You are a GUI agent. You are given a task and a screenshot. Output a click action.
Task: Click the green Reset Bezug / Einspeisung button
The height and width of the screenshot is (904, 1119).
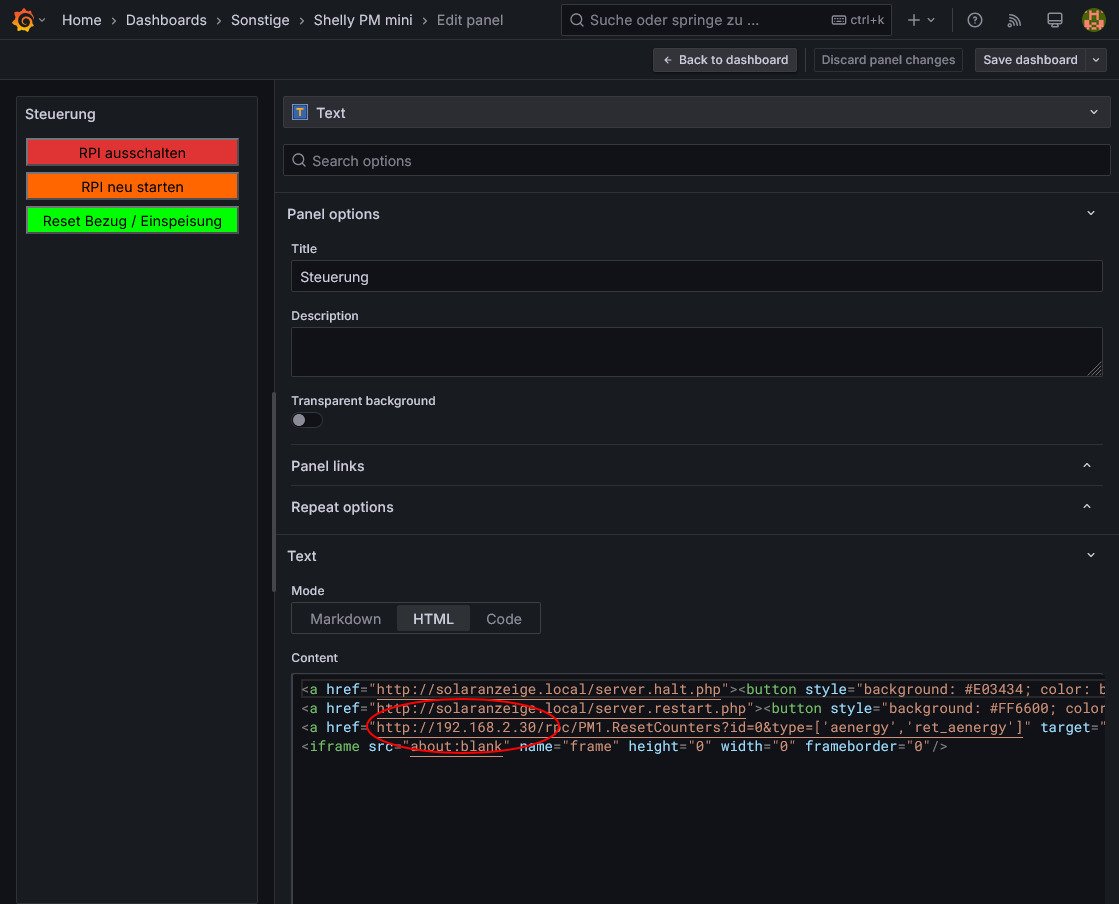[x=132, y=221]
